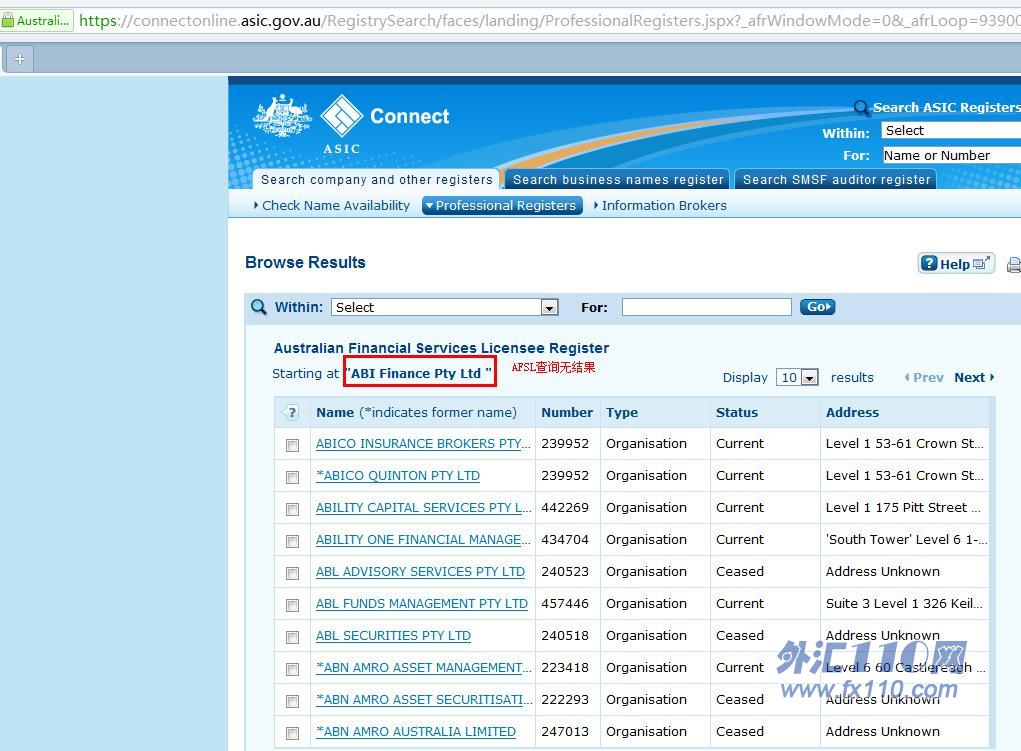Open *ABN AMRO ASSET SECURITISATI link
This screenshot has width=1021, height=751.
424,699
